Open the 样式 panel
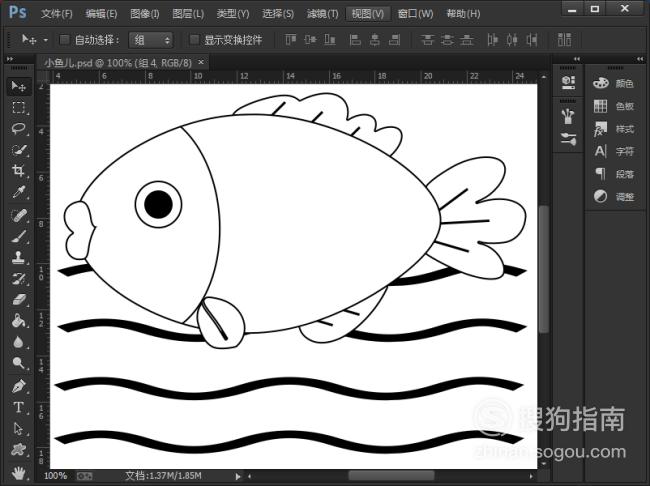Screen dimensions: 650x486 click(613, 129)
